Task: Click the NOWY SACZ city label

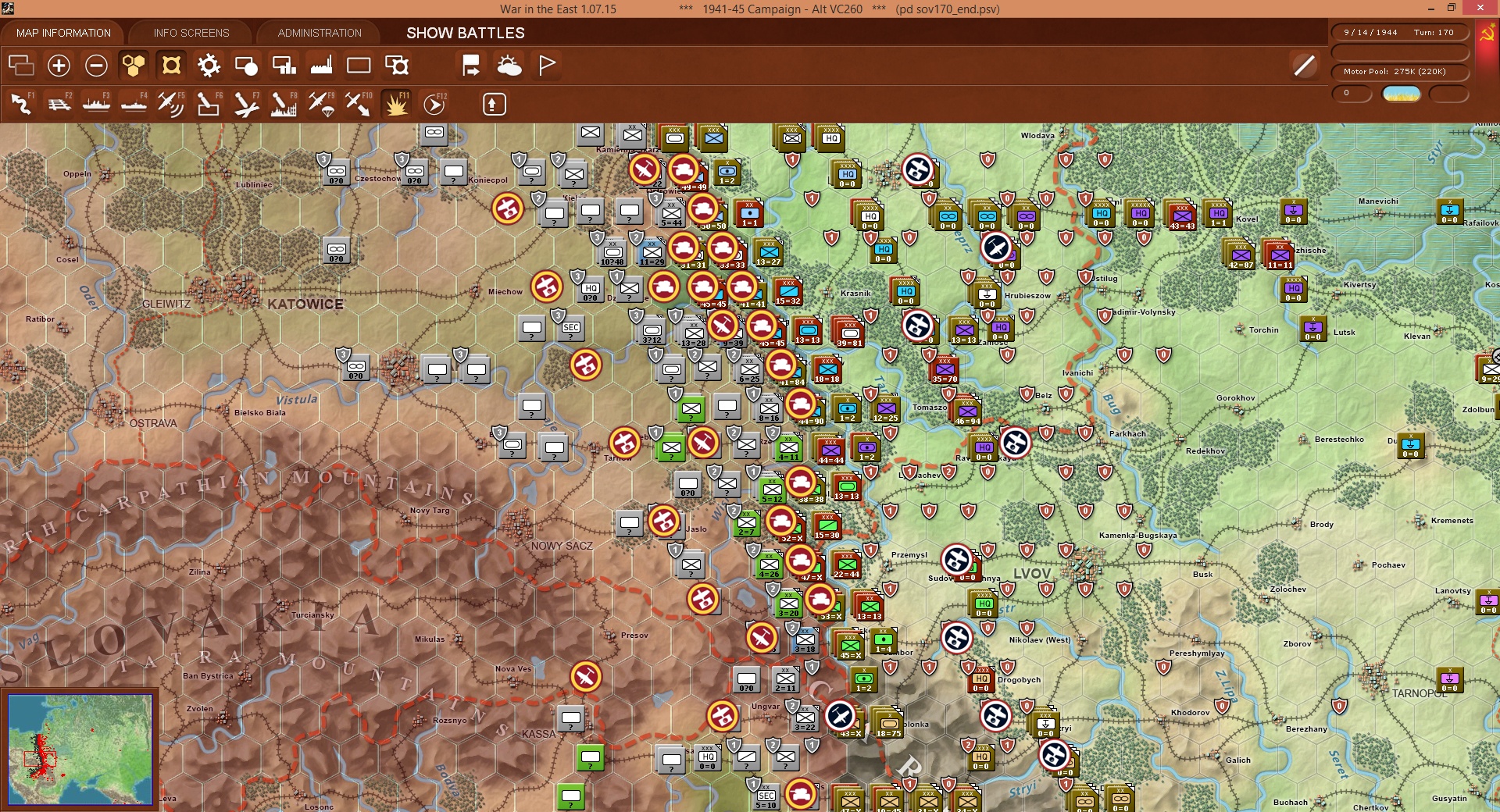Action: point(562,546)
